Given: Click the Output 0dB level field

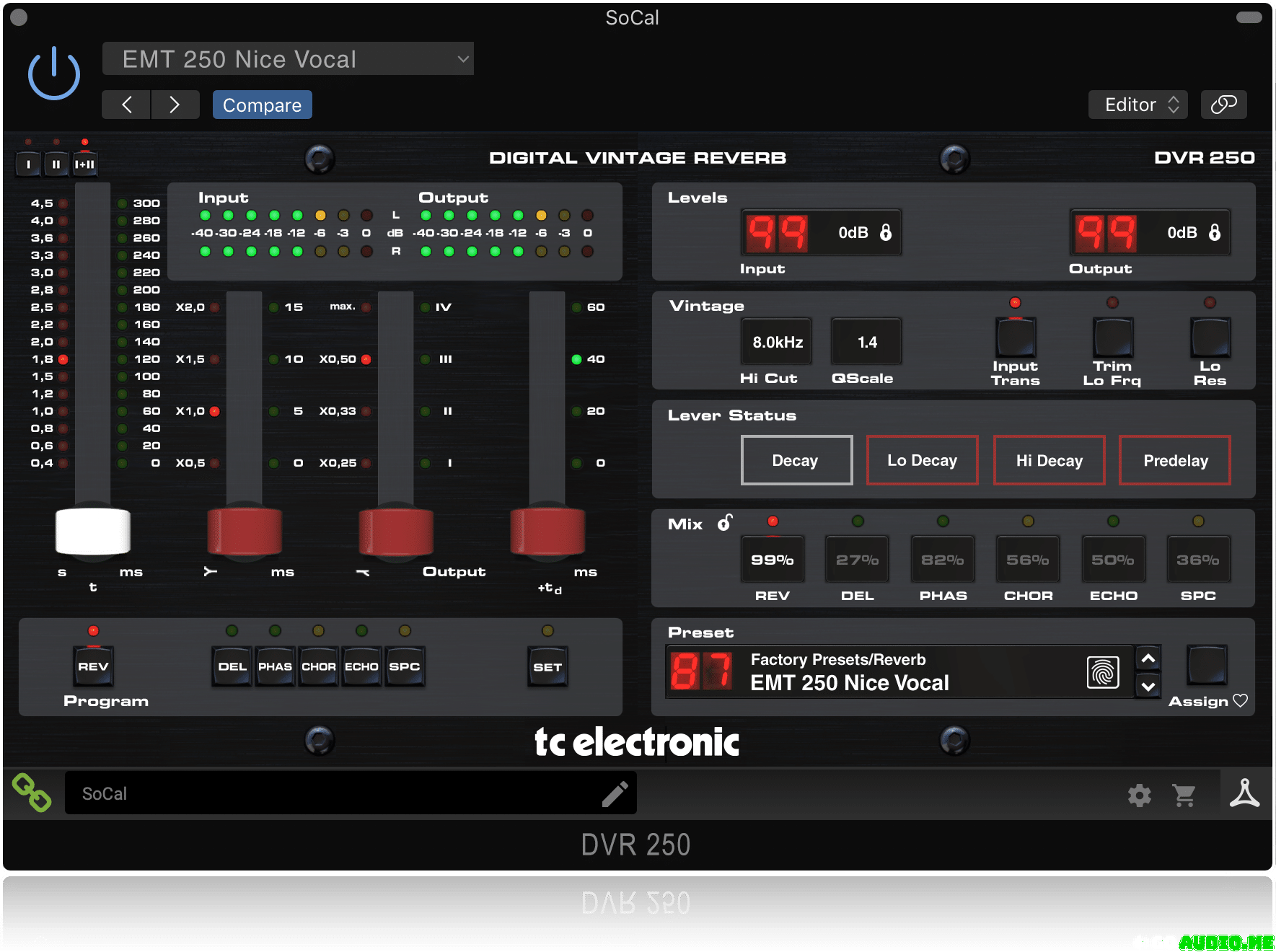Looking at the screenshot, I should (x=1182, y=232).
